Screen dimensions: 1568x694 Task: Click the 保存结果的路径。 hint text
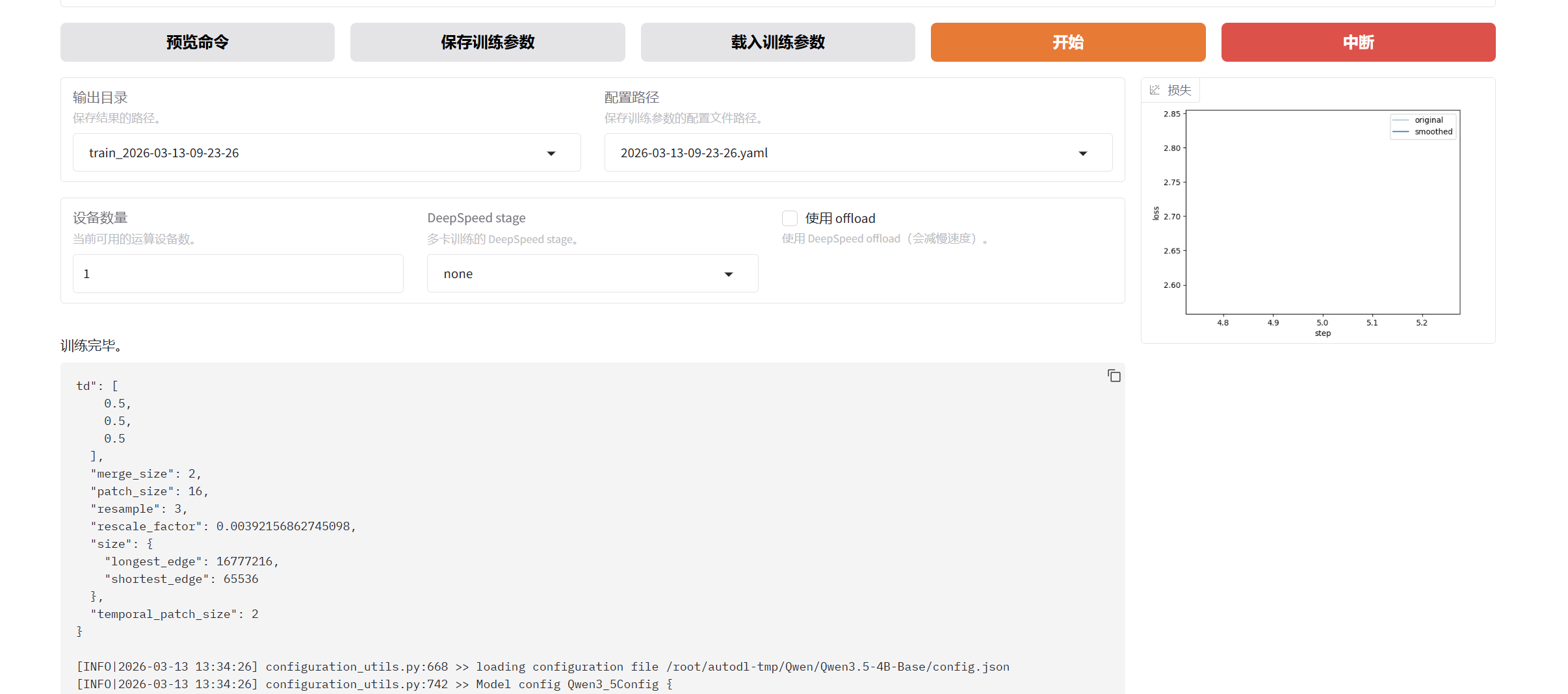tap(117, 118)
